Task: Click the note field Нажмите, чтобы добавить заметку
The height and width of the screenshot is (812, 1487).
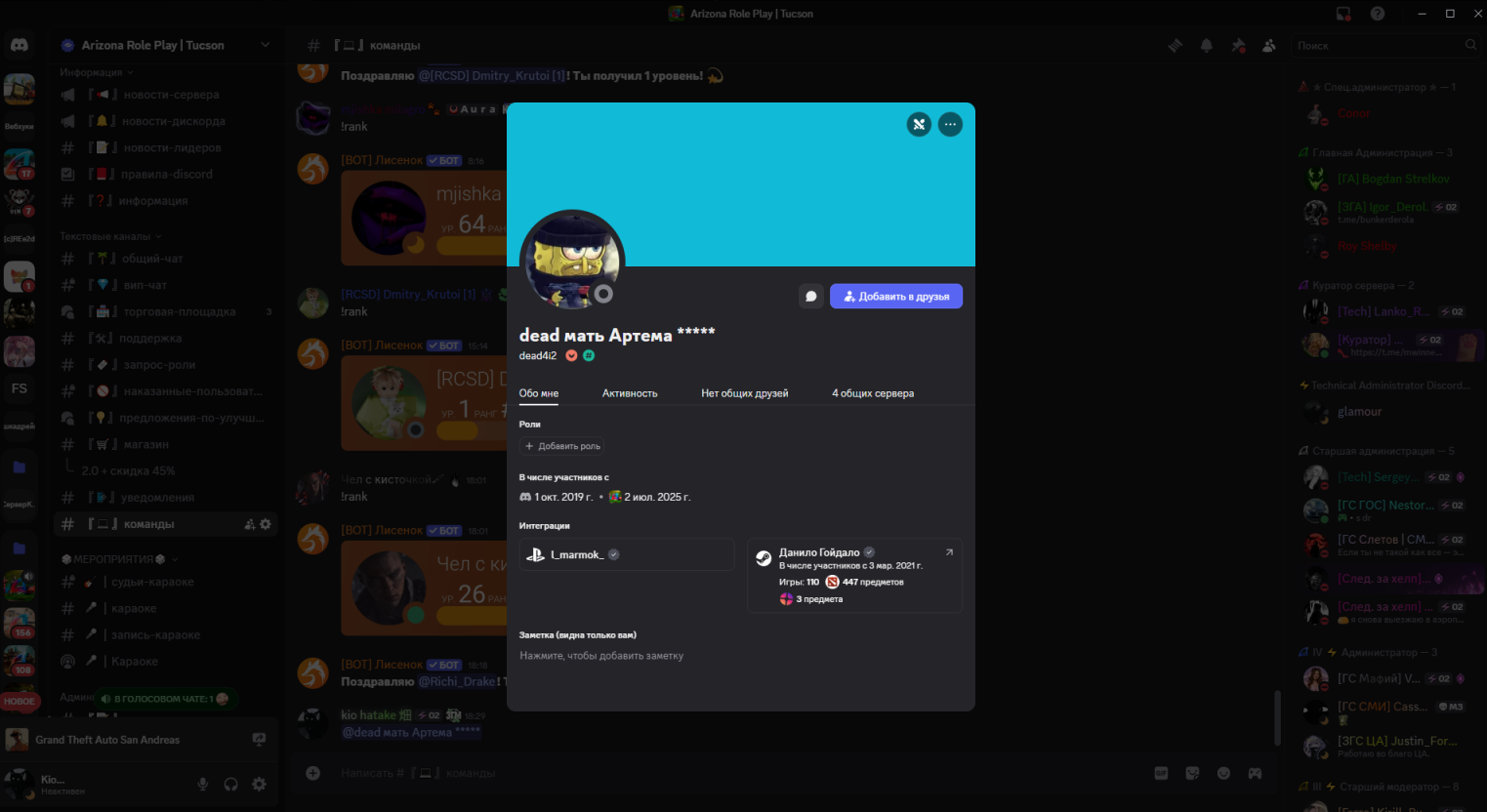Action: point(601,656)
